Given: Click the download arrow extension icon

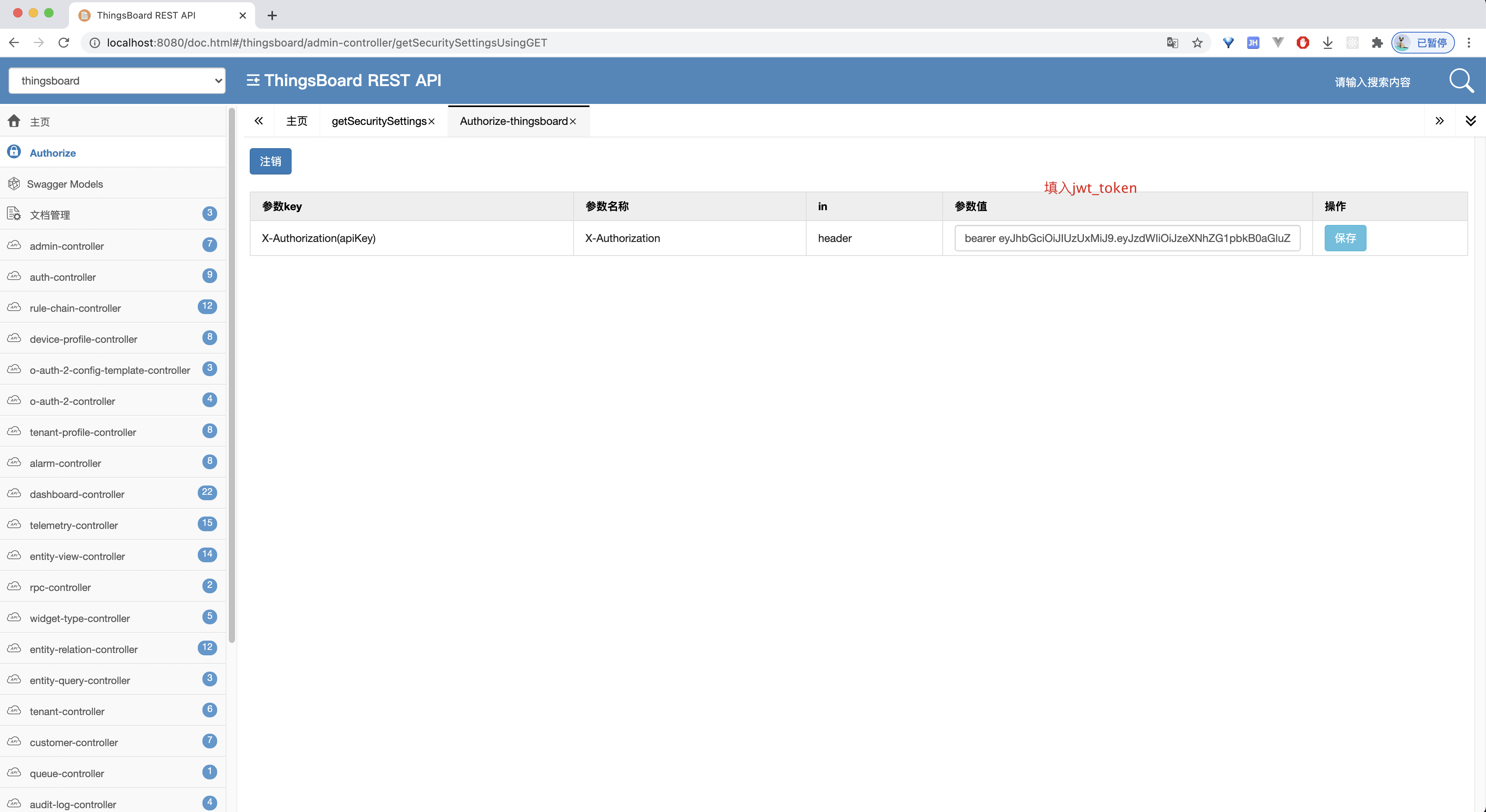Looking at the screenshot, I should tap(1327, 43).
